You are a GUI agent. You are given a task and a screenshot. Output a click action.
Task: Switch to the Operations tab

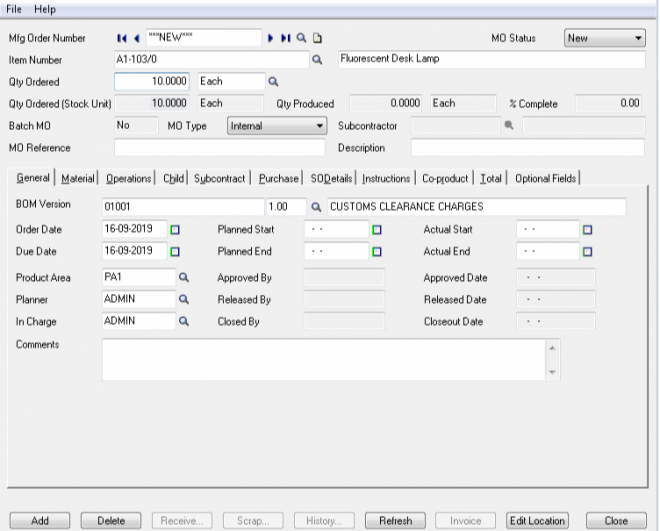pos(128,178)
